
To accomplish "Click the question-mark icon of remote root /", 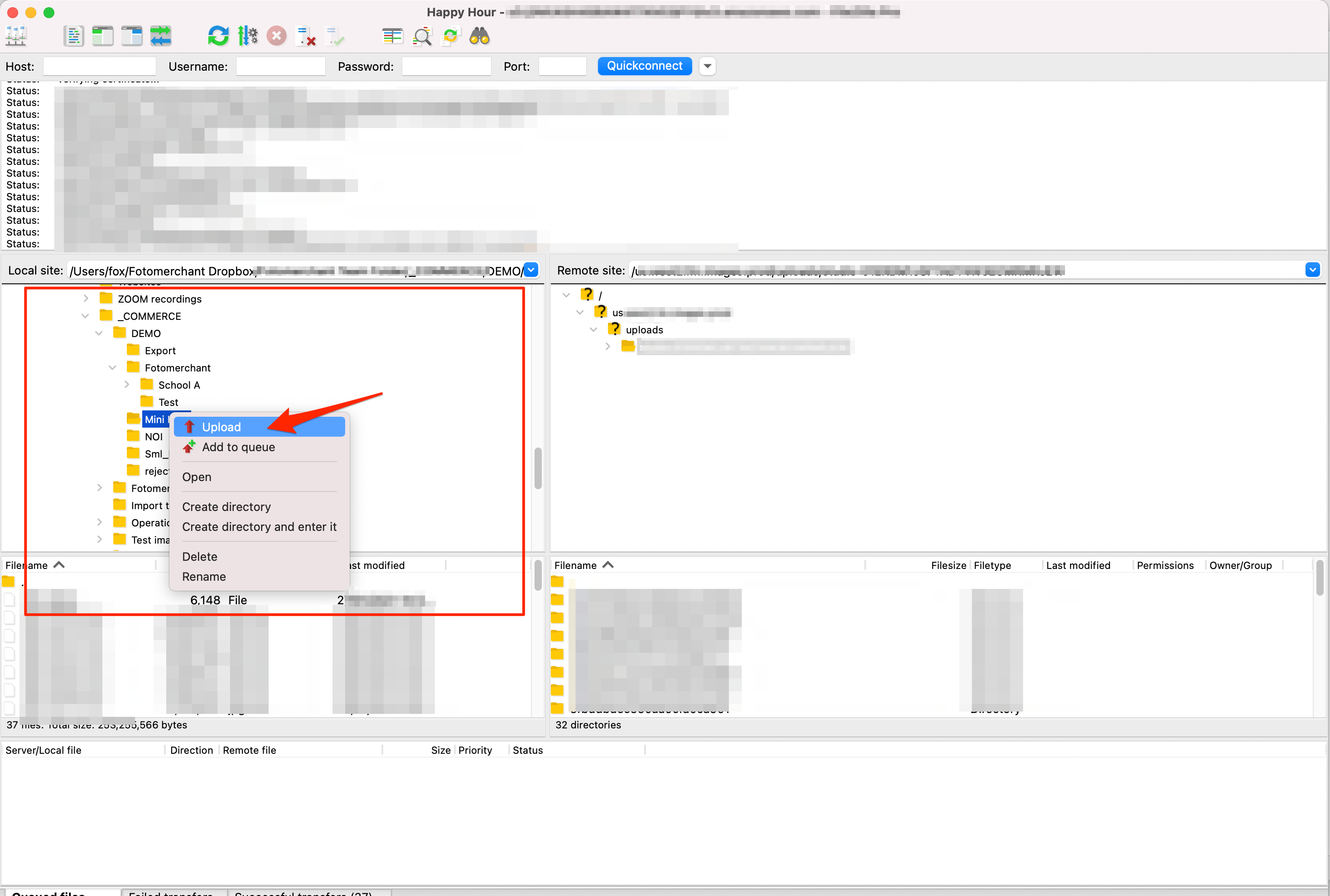I will (587, 294).
